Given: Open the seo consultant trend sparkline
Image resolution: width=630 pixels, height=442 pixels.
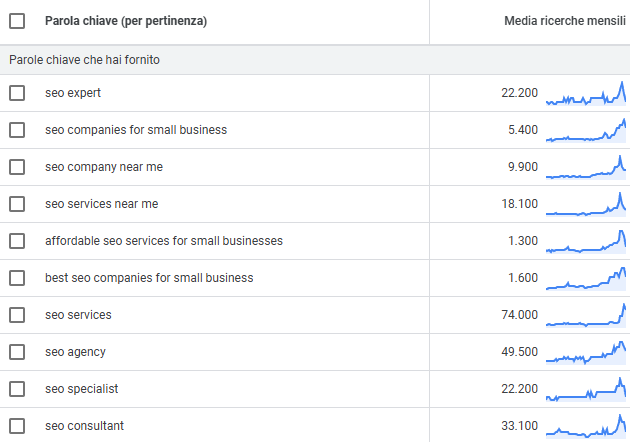Looking at the screenshot, I should point(586,426).
